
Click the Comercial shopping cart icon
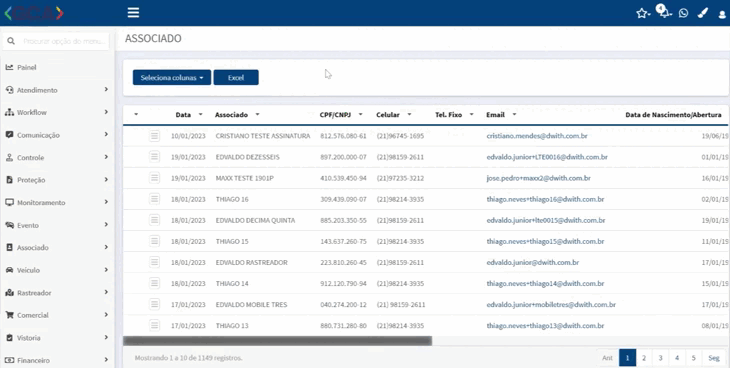pos(9,315)
